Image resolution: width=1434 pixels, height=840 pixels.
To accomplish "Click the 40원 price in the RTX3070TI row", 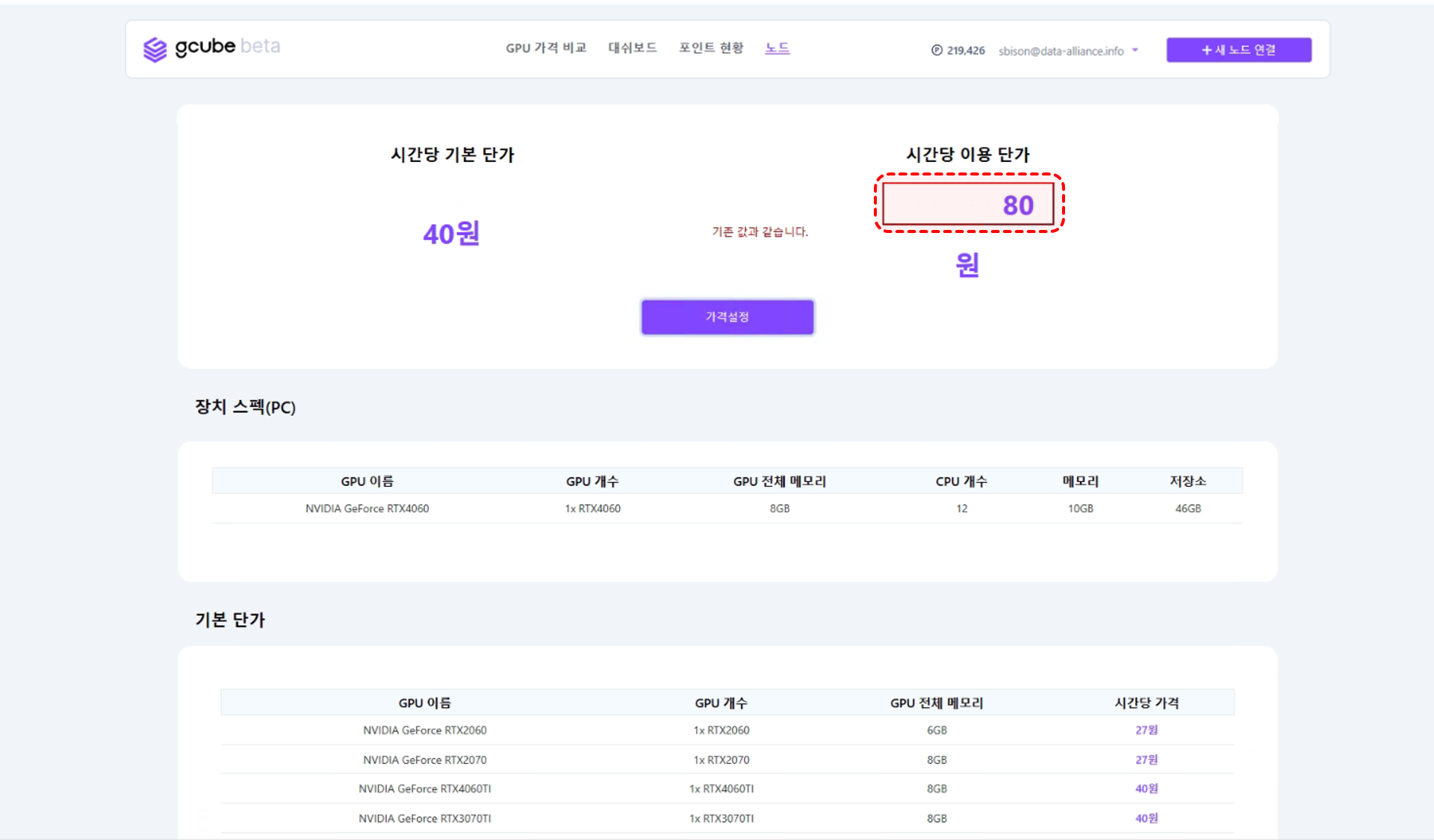I will [1146, 818].
